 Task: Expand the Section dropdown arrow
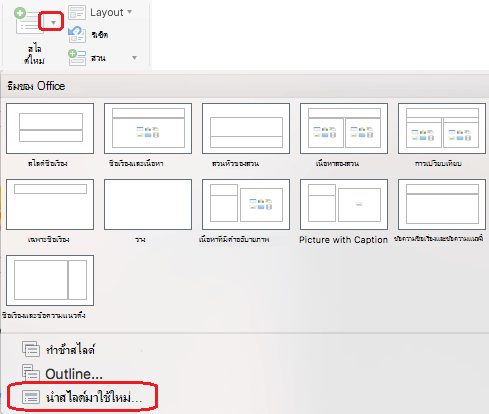coord(134,58)
